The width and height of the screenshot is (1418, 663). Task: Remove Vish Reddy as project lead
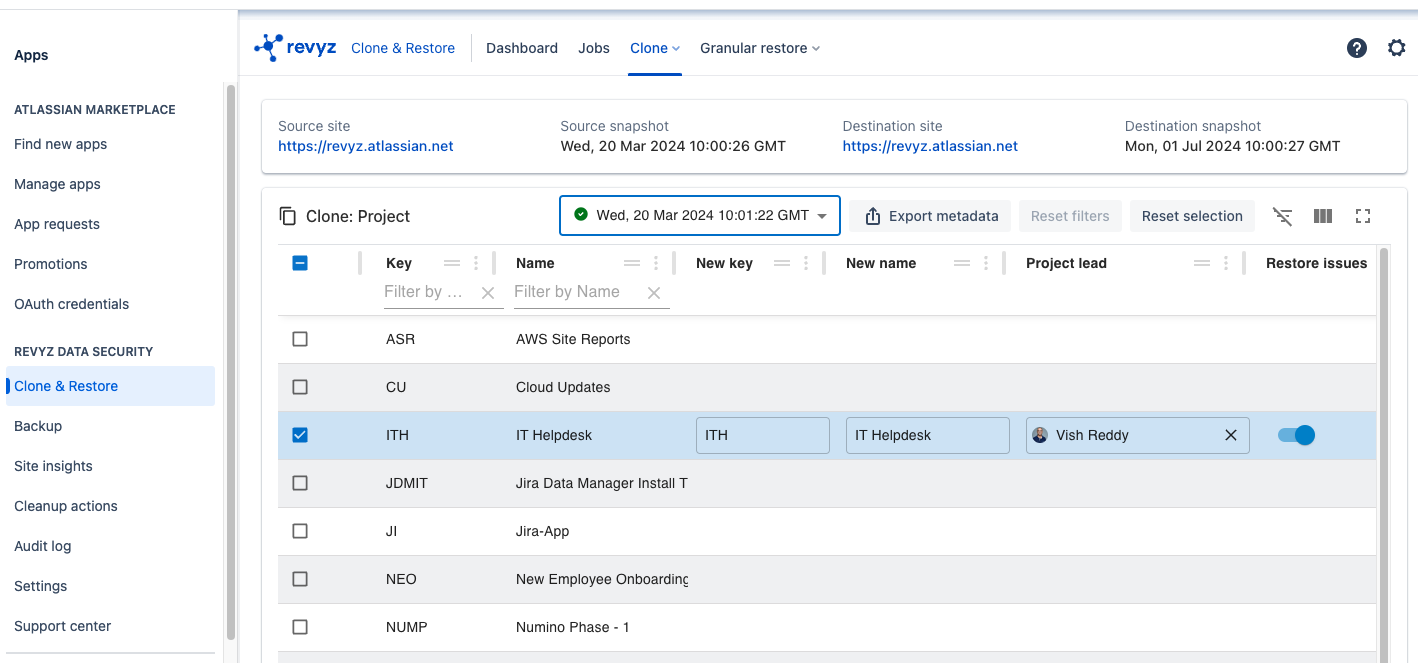1231,435
